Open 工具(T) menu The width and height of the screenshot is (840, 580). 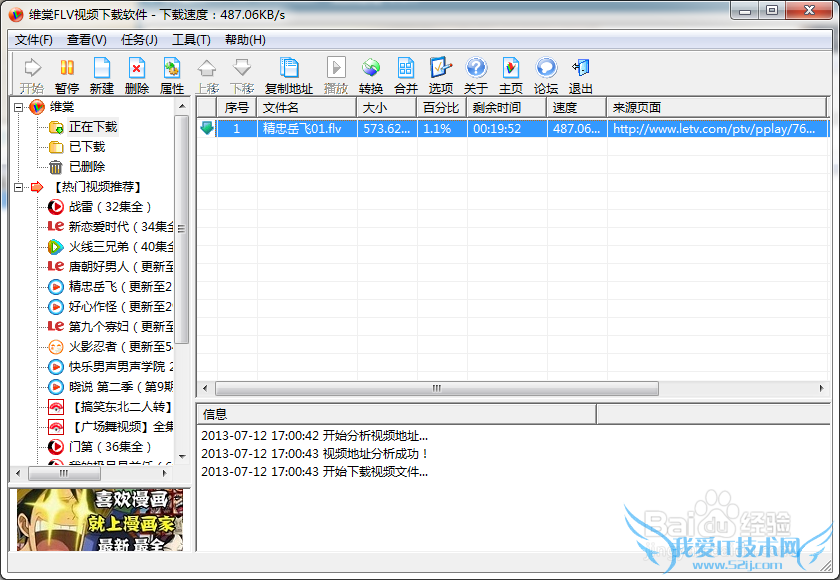click(x=191, y=40)
